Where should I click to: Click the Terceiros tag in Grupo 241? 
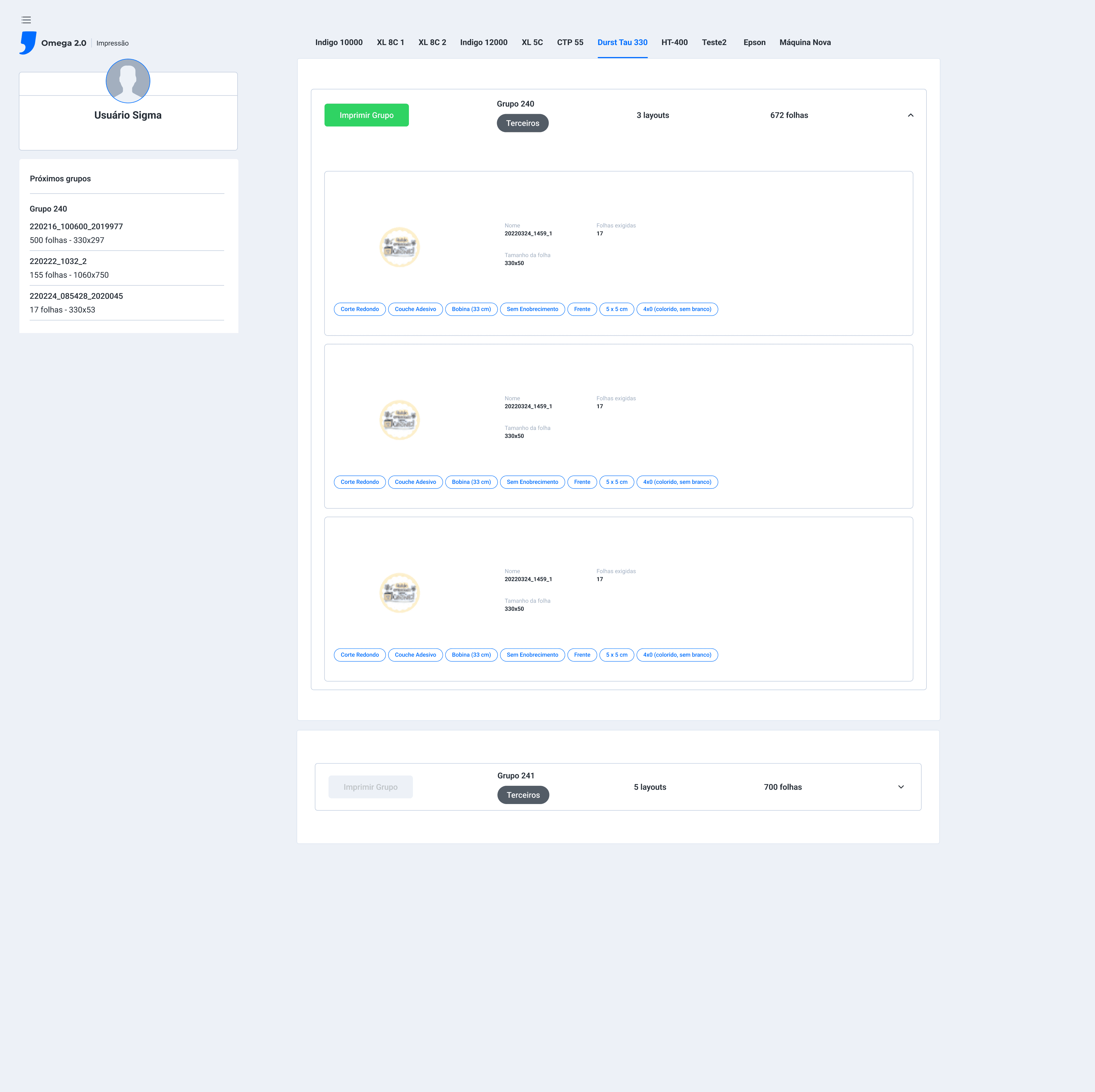click(523, 795)
